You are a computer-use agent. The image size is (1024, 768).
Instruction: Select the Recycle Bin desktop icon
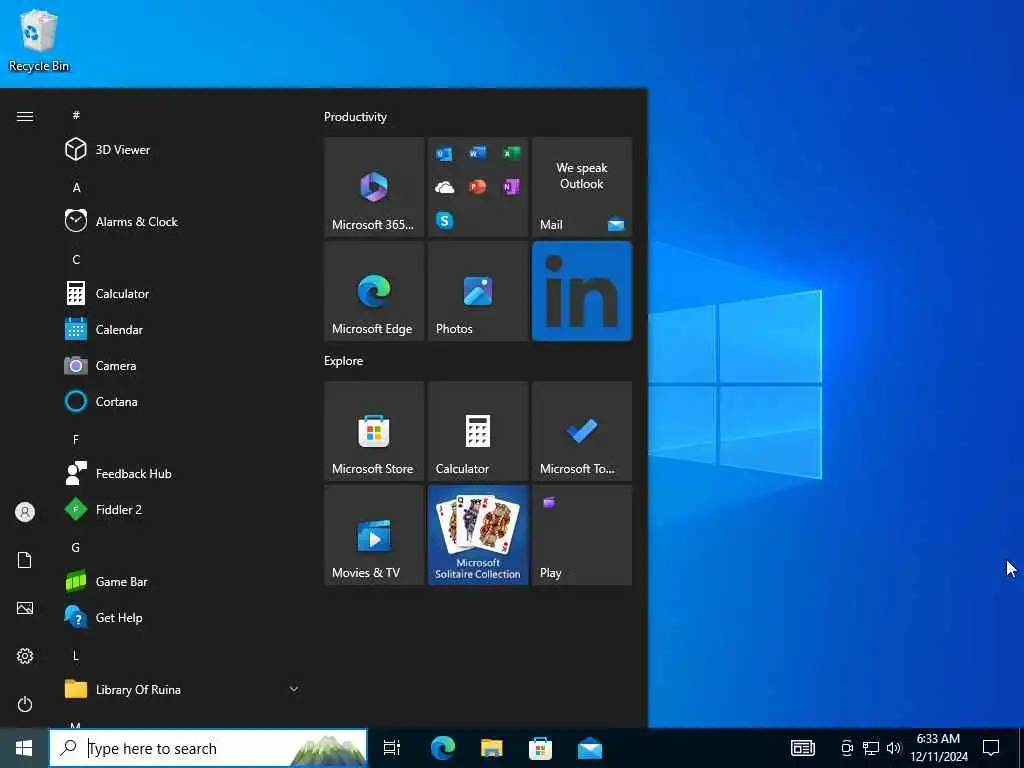point(39,40)
